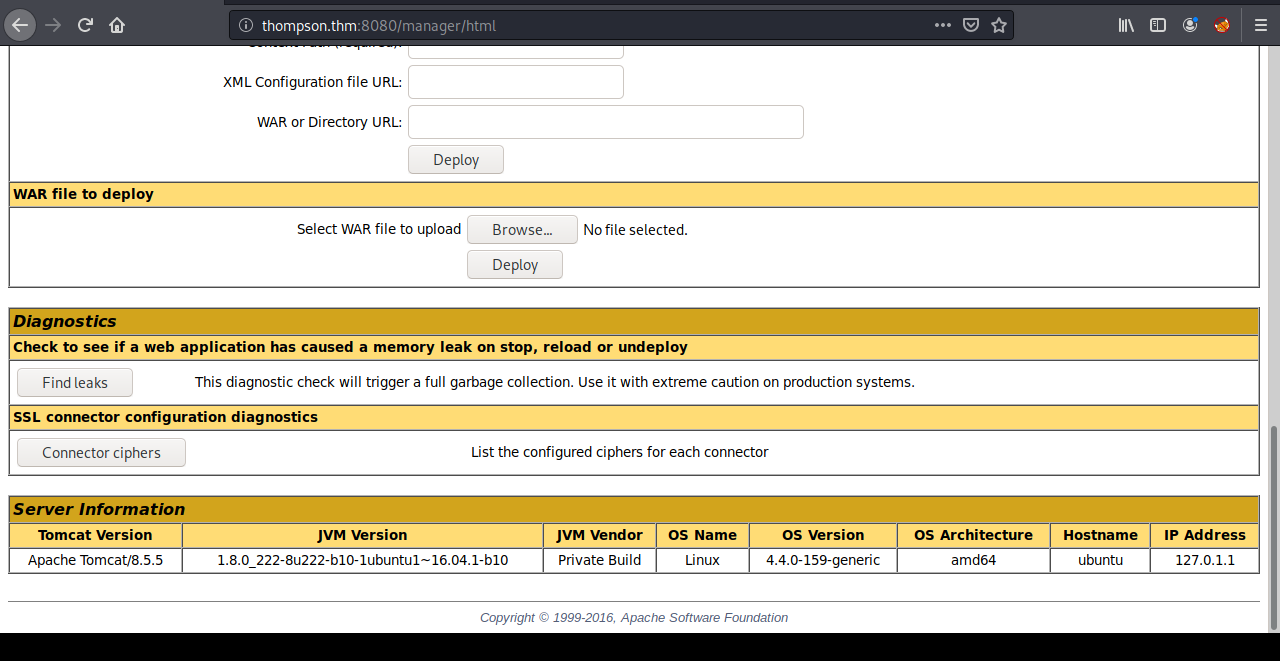Click 'List the configured ciphers for each connector'
1280x661 pixels.
coord(620,452)
